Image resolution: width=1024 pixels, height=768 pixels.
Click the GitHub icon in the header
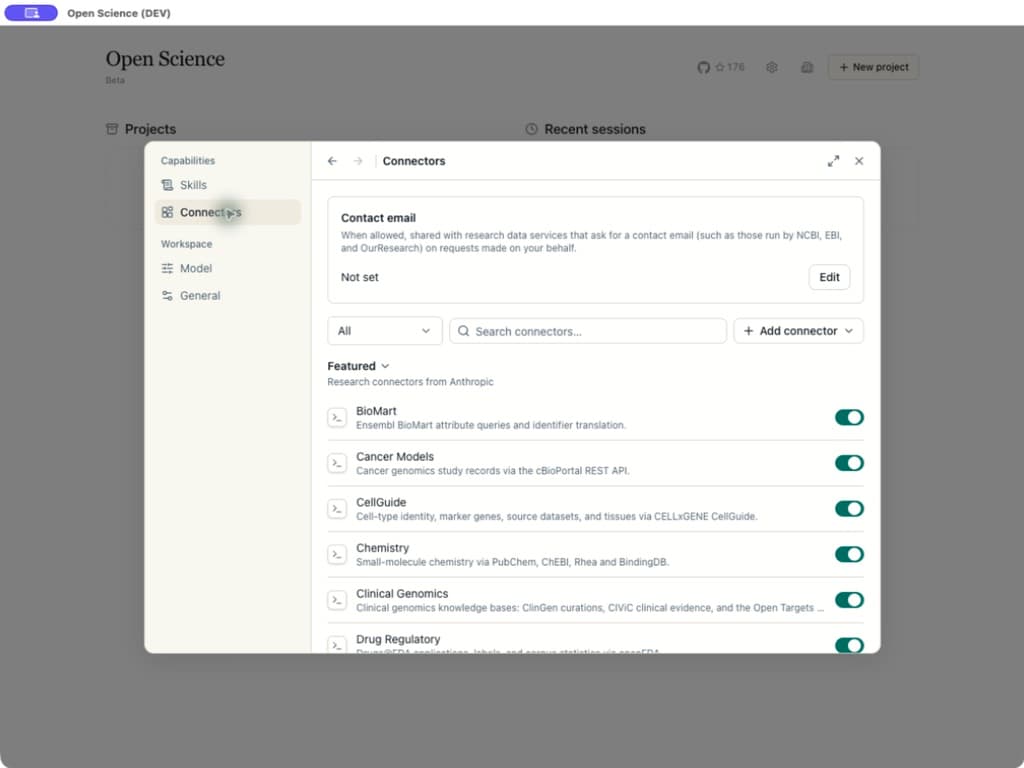coord(703,67)
